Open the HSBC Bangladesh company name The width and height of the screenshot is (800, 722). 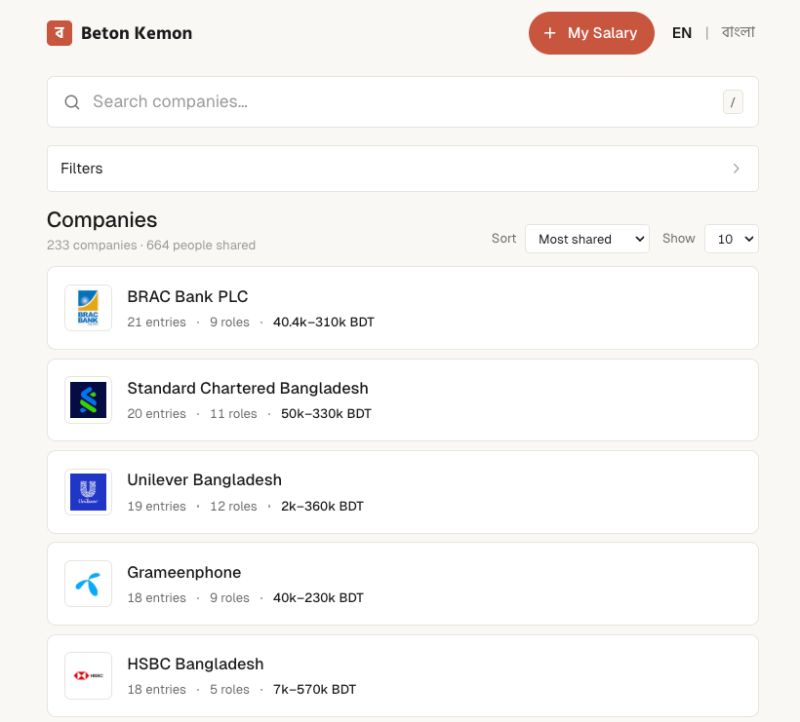(x=195, y=664)
